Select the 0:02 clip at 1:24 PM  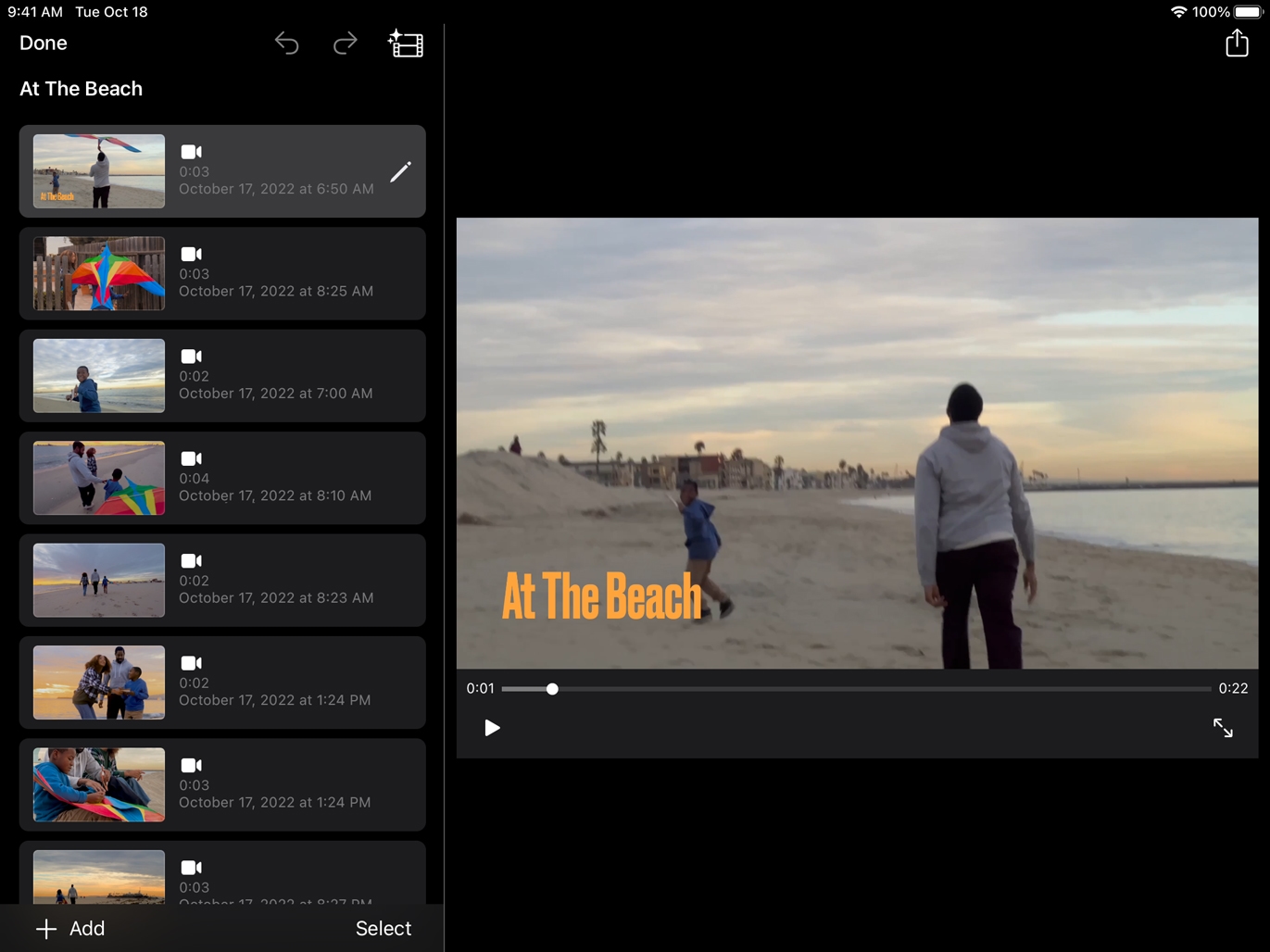pyautogui.click(x=222, y=683)
